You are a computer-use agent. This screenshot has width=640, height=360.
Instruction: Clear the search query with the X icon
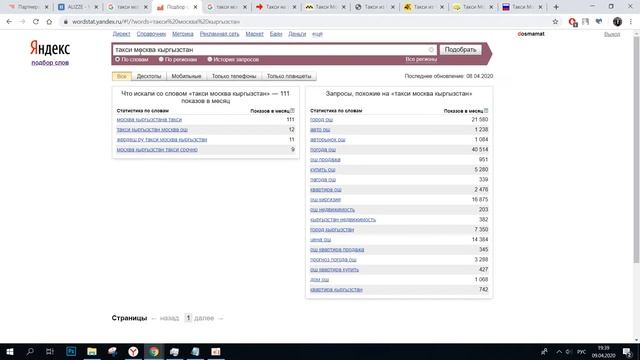[431, 50]
